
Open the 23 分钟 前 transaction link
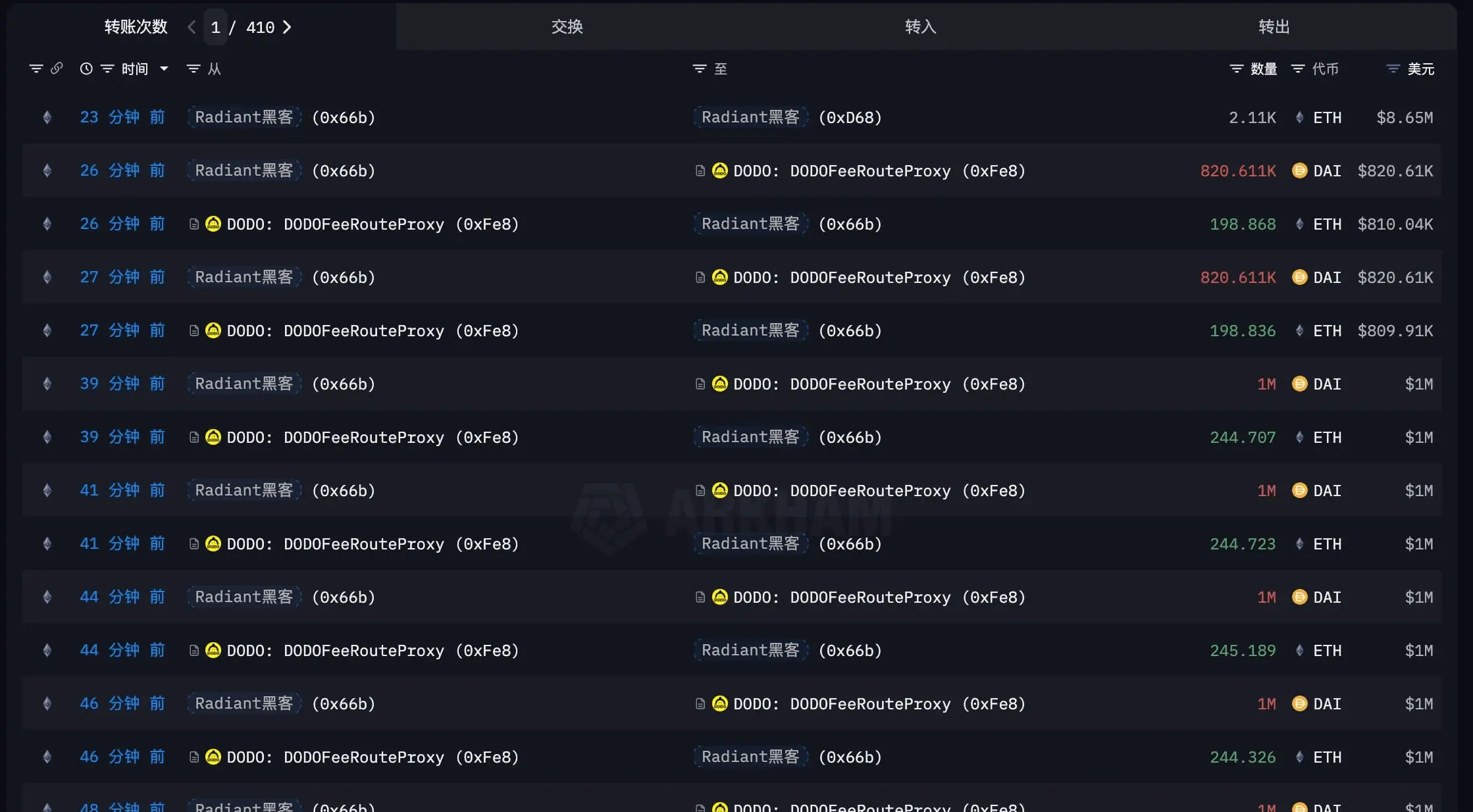coord(122,117)
